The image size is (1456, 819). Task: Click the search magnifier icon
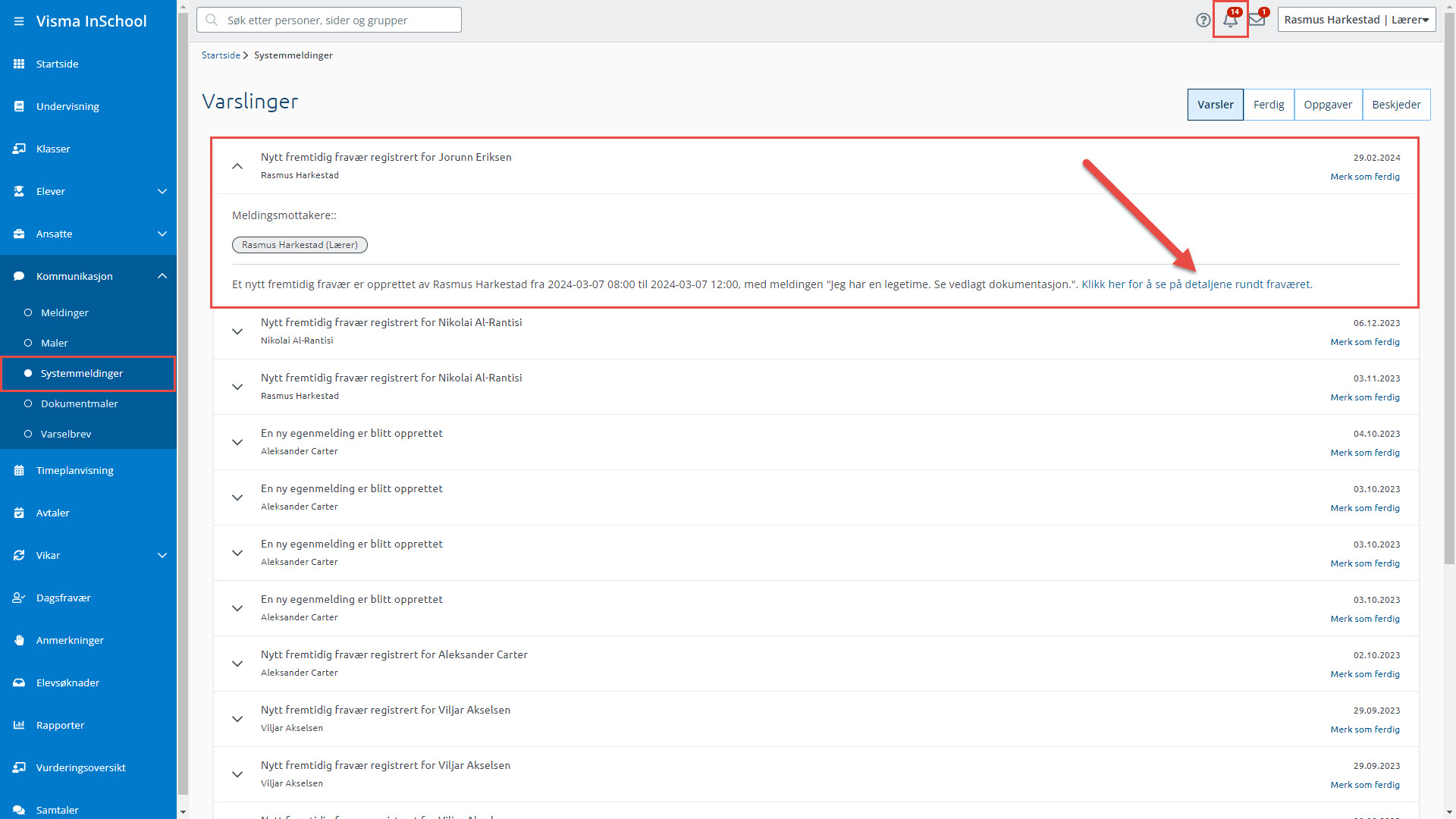[212, 20]
